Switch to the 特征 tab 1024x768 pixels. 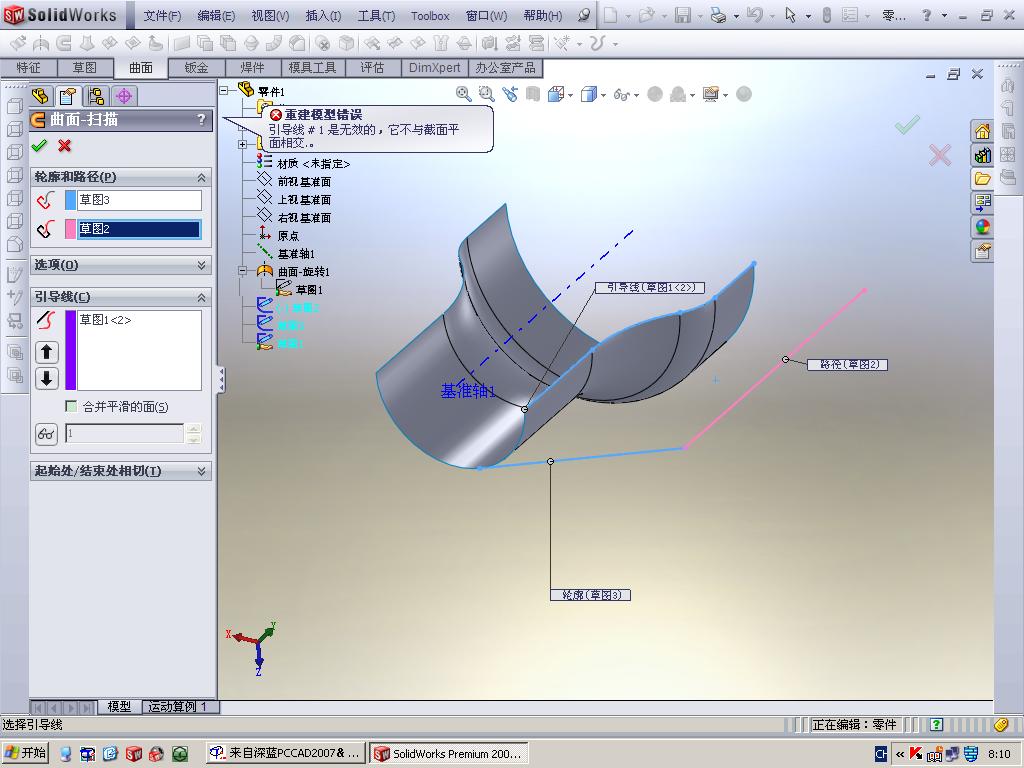pos(28,67)
